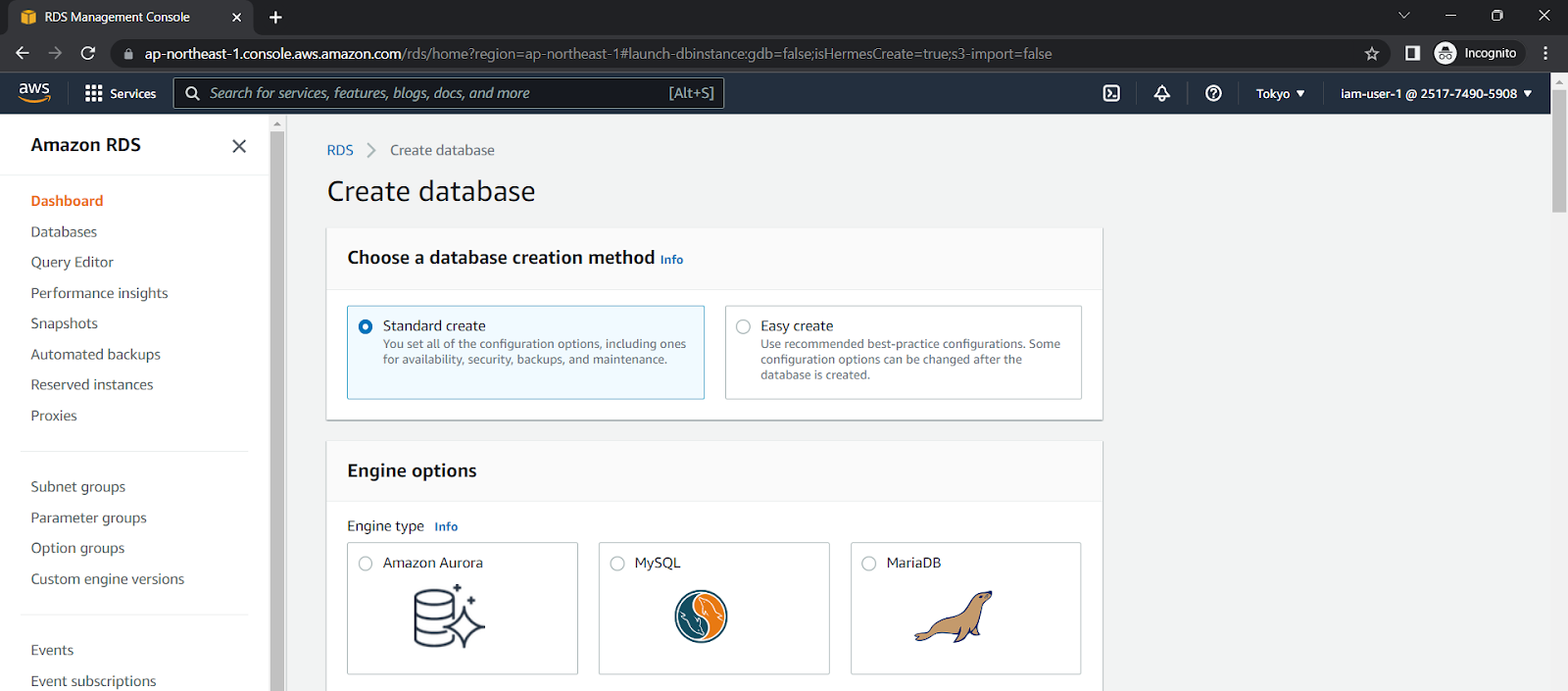This screenshot has height=691, width=1568.
Task: Open Reserved instances in sidebar
Action: pyautogui.click(x=92, y=385)
